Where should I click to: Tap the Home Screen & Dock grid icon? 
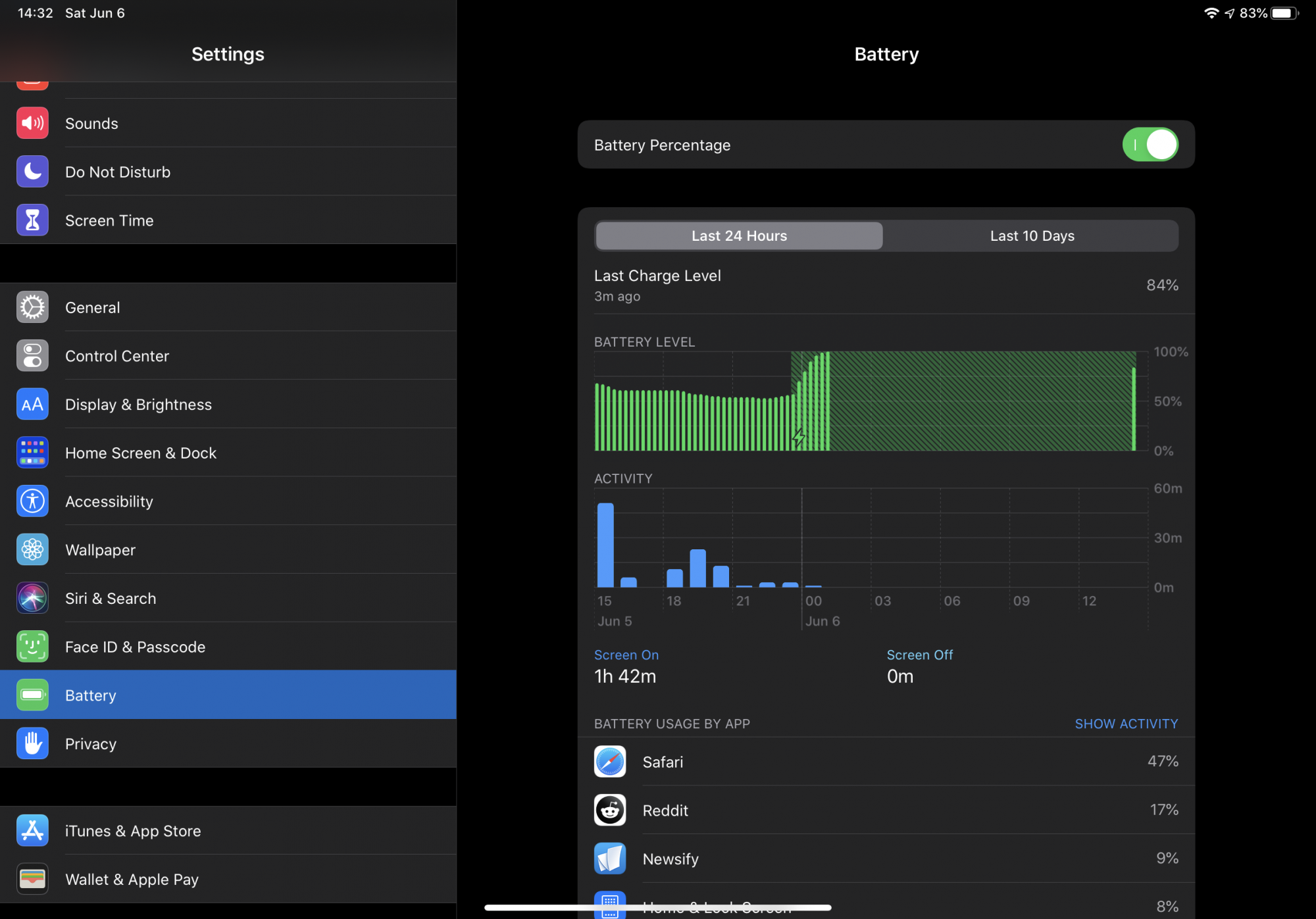[x=32, y=453]
